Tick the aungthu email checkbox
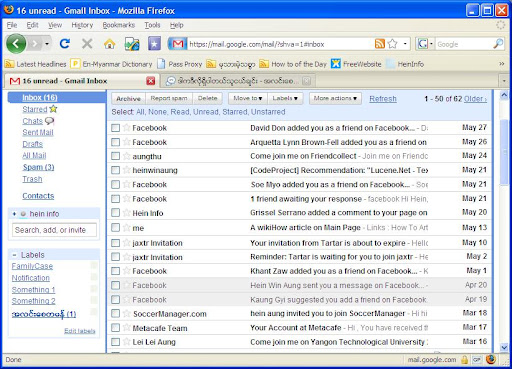 115,156
